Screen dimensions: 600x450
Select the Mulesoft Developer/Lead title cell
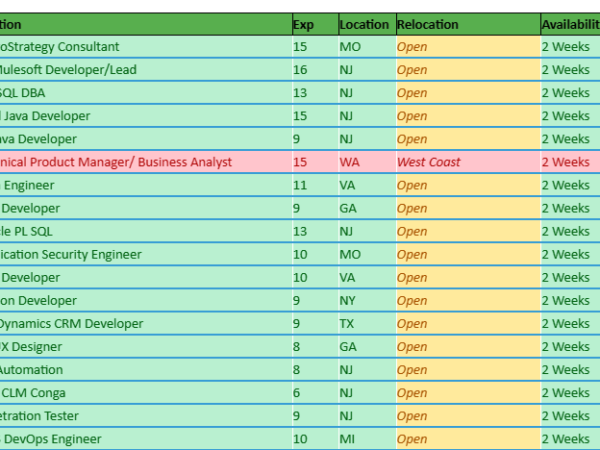[146, 70]
